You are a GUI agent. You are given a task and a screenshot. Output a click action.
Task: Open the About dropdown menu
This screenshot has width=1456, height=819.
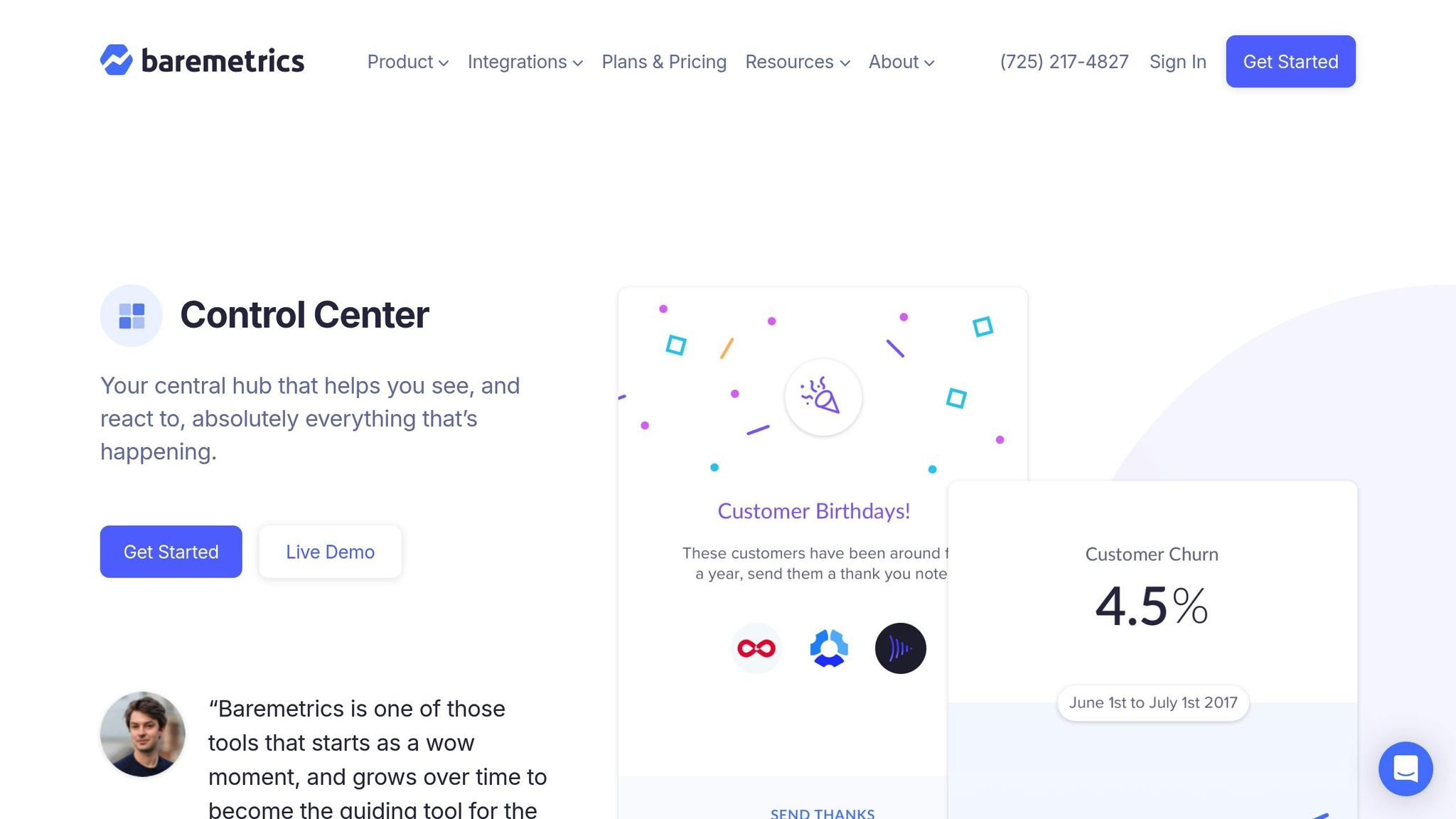901,62
